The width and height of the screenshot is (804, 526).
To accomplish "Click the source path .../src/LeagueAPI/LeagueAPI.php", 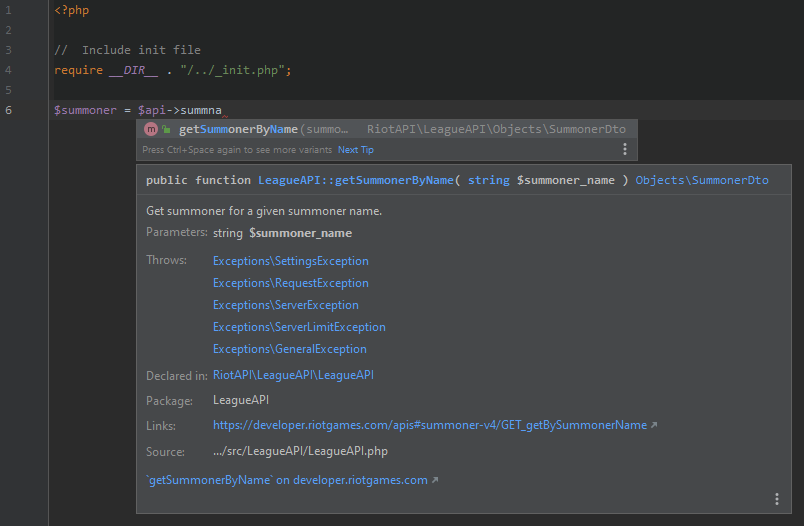I will pos(300,451).
